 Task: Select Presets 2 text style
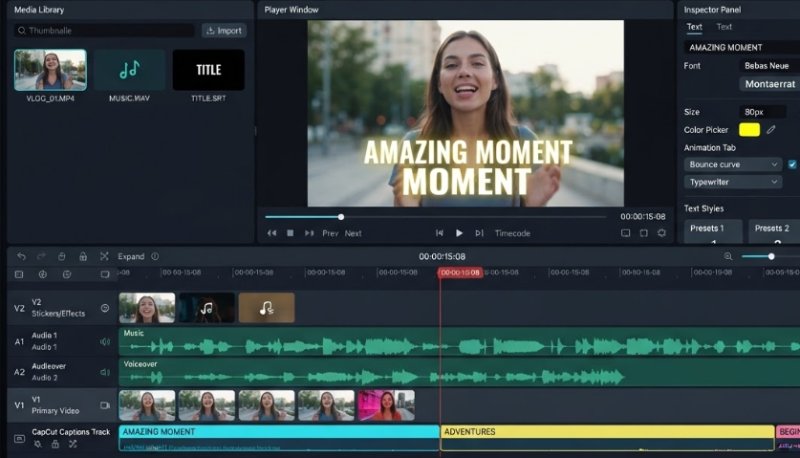pyautogui.click(x=774, y=232)
